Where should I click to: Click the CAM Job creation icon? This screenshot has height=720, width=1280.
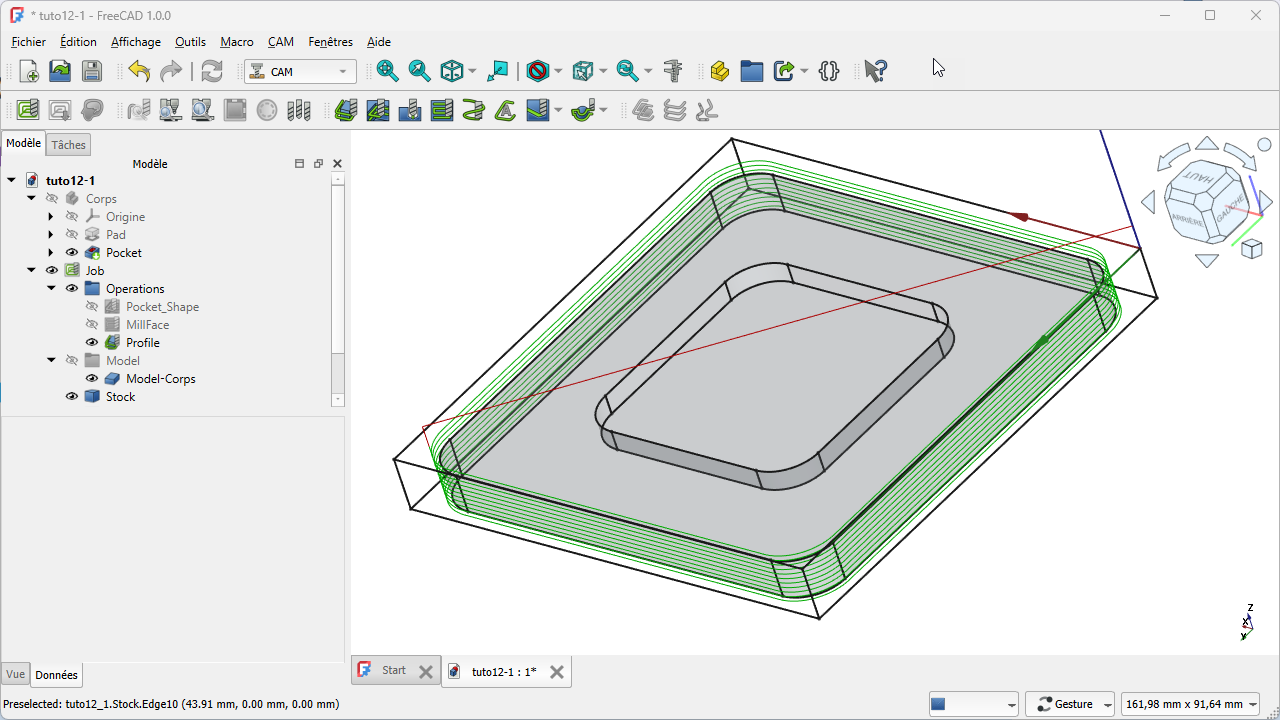[x=28, y=110]
